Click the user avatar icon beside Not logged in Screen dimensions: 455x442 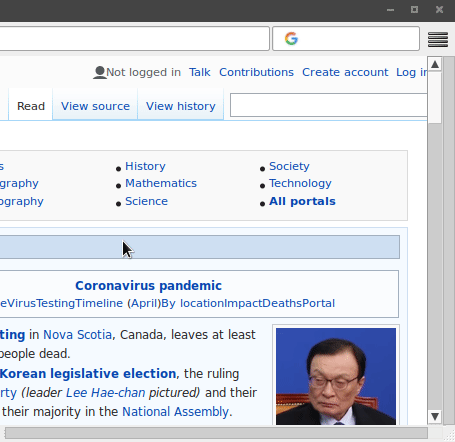coord(99,72)
